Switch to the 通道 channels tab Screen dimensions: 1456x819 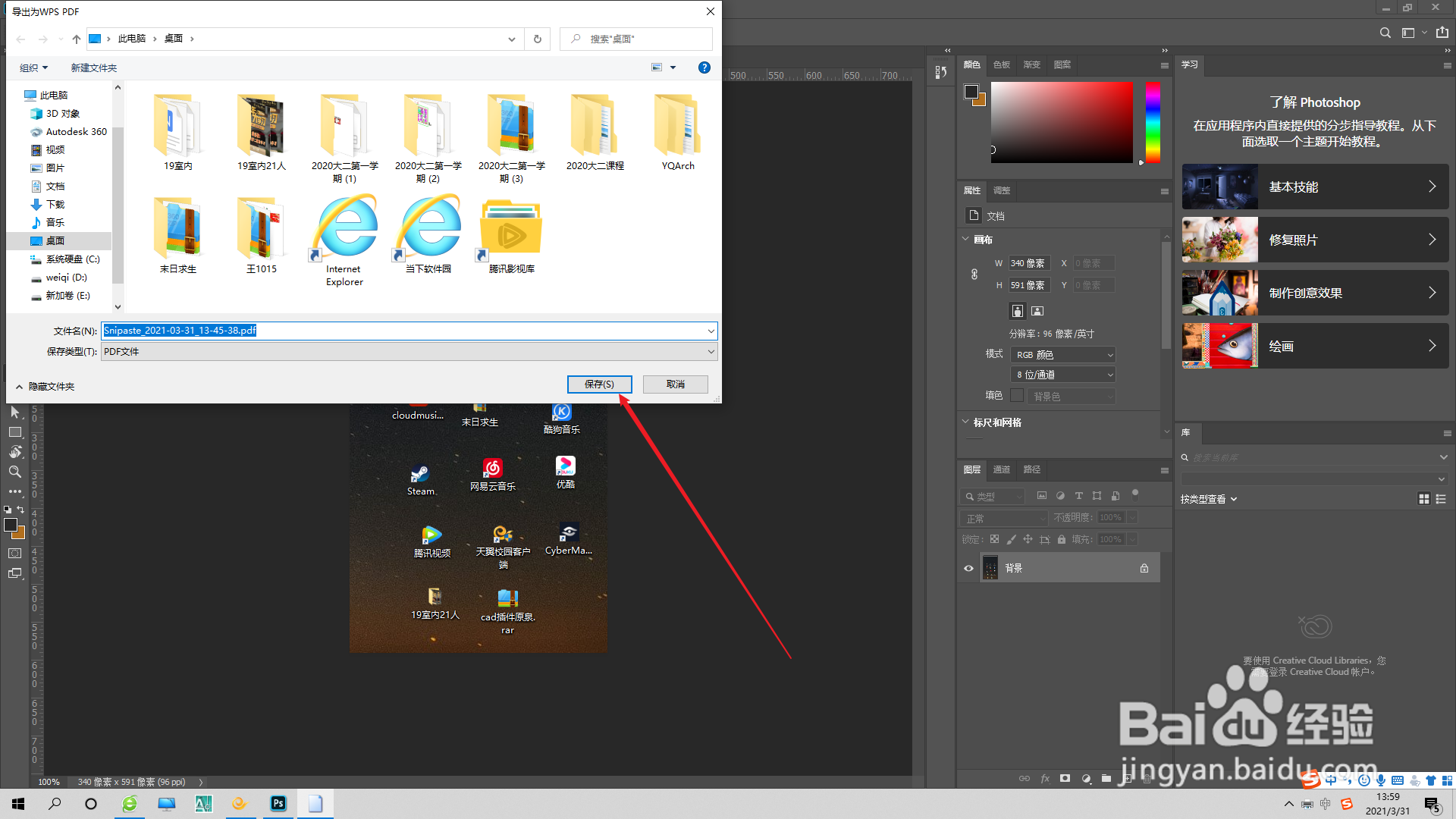[1001, 469]
